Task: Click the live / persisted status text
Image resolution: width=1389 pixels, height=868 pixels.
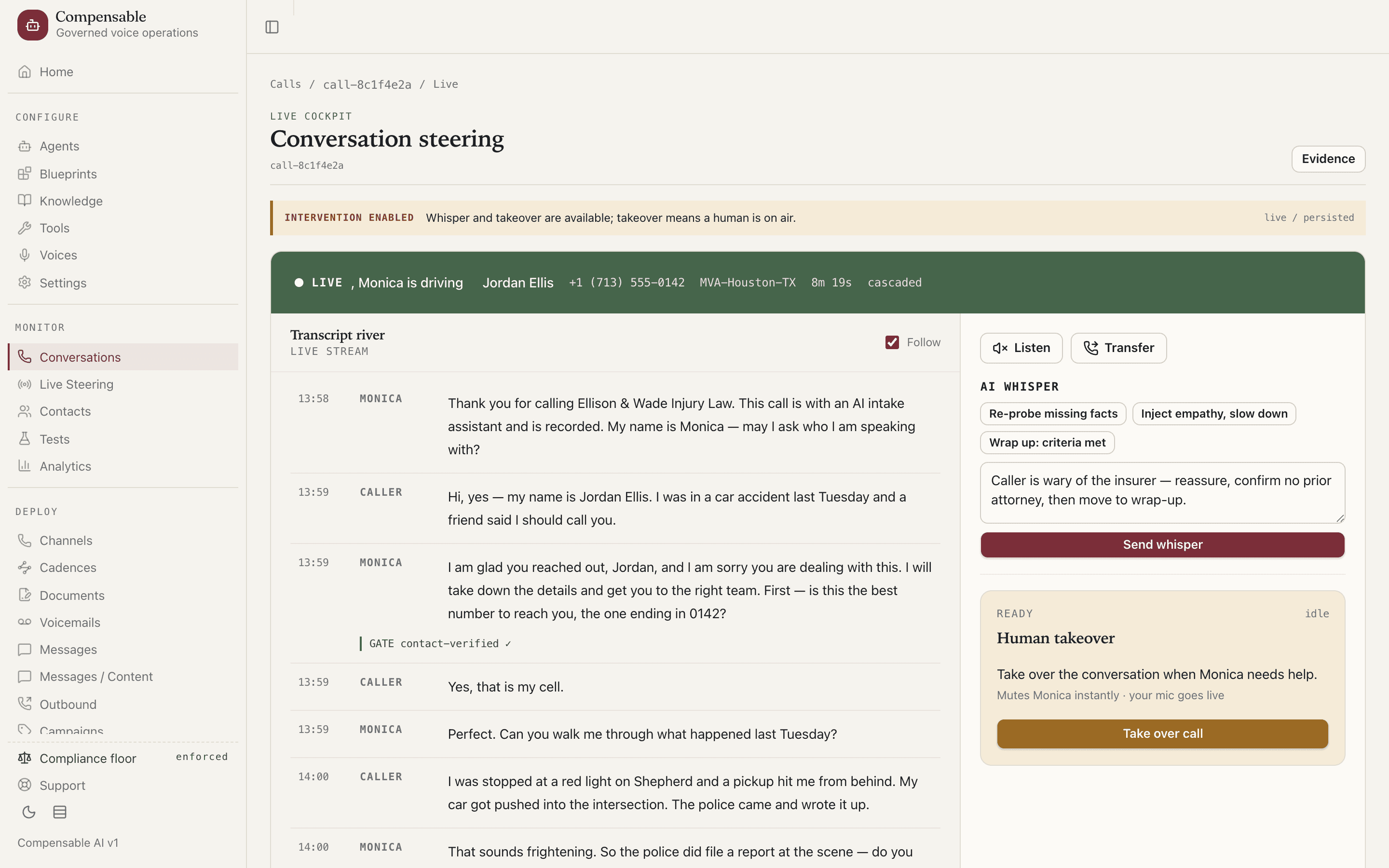Action: point(1308,217)
